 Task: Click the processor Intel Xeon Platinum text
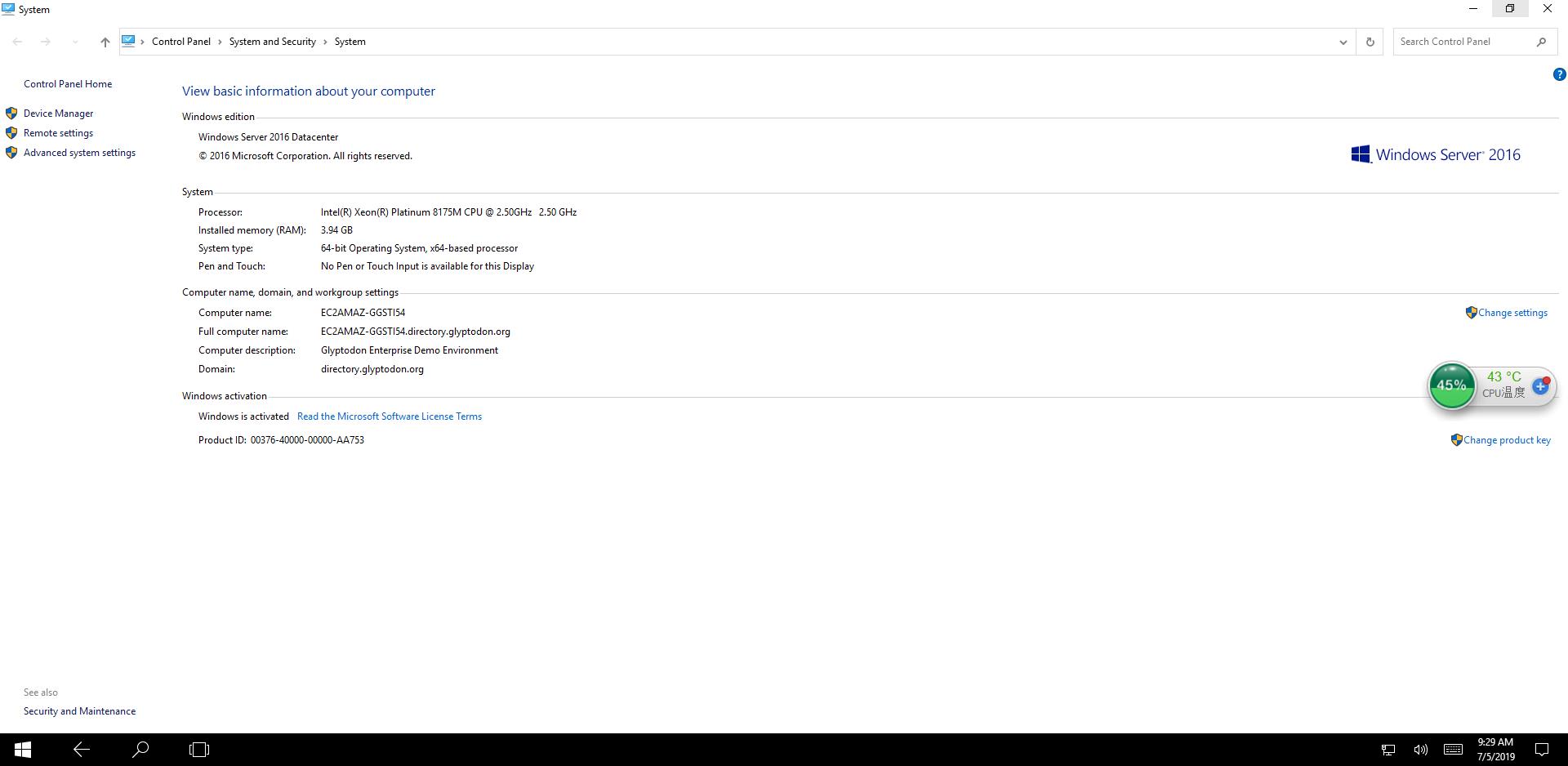coord(448,212)
